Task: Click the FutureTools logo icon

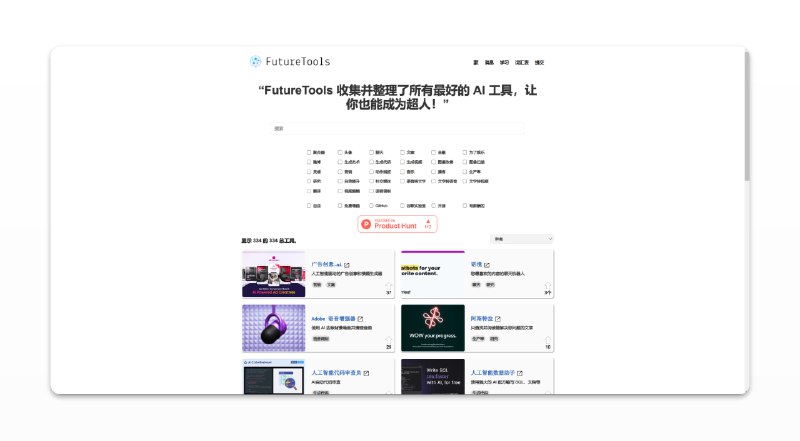Action: pyautogui.click(x=255, y=62)
